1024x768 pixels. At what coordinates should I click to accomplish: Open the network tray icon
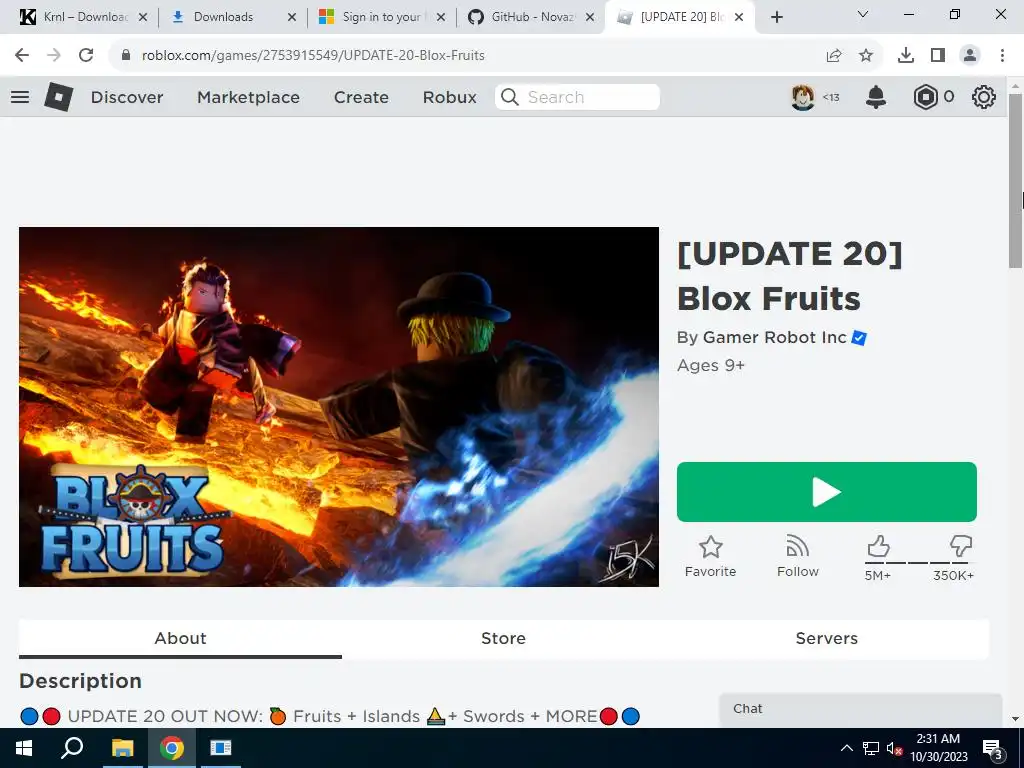[871, 748]
